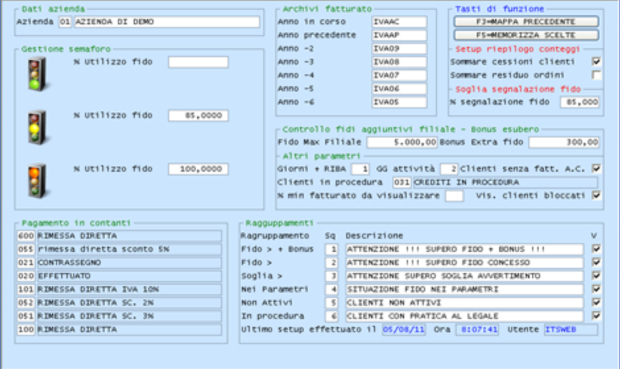
Task: Toggle Clienti senza fatt. A.C. checkbox
Action: pyautogui.click(x=596, y=168)
